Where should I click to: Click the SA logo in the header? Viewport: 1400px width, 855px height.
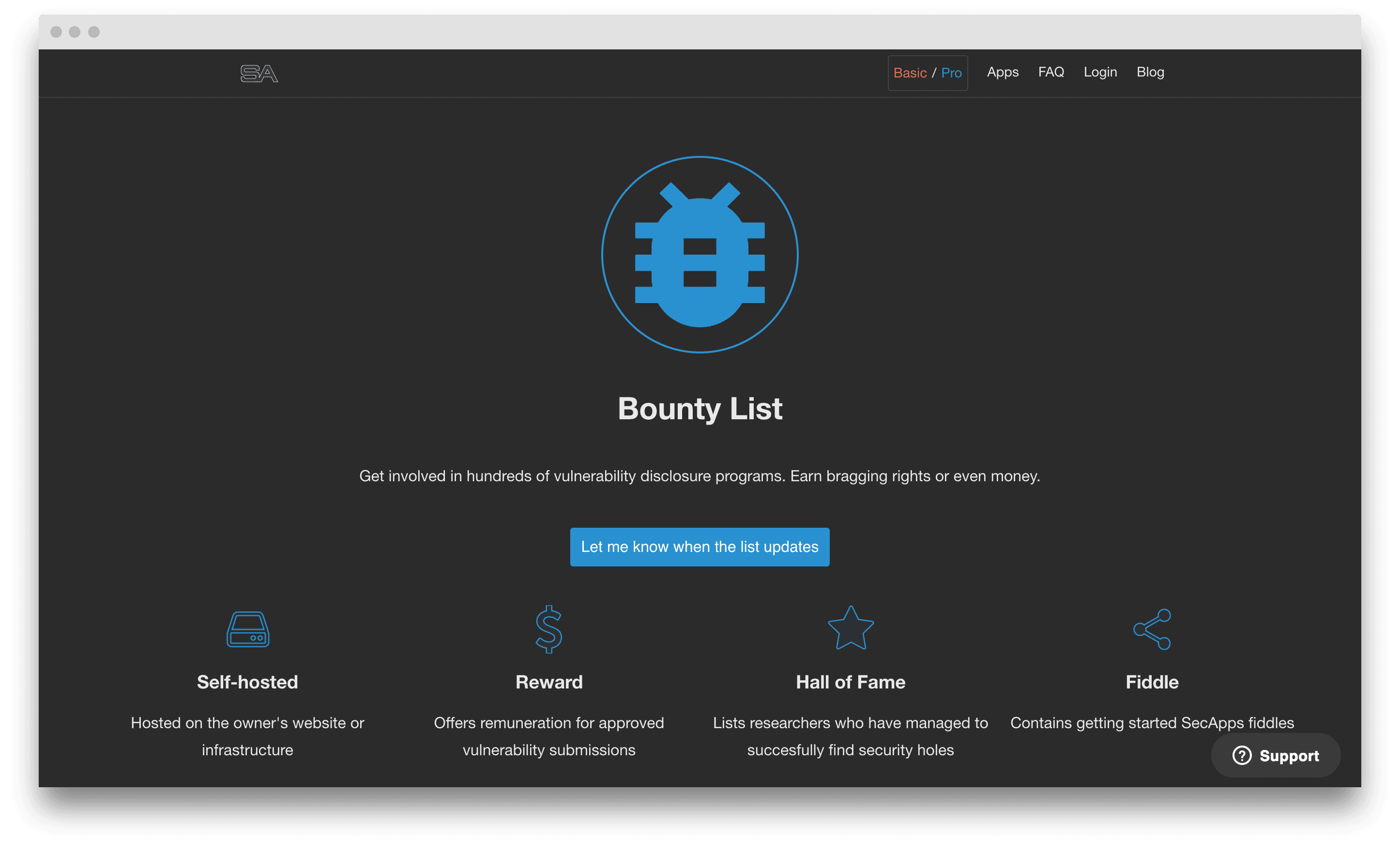(259, 73)
